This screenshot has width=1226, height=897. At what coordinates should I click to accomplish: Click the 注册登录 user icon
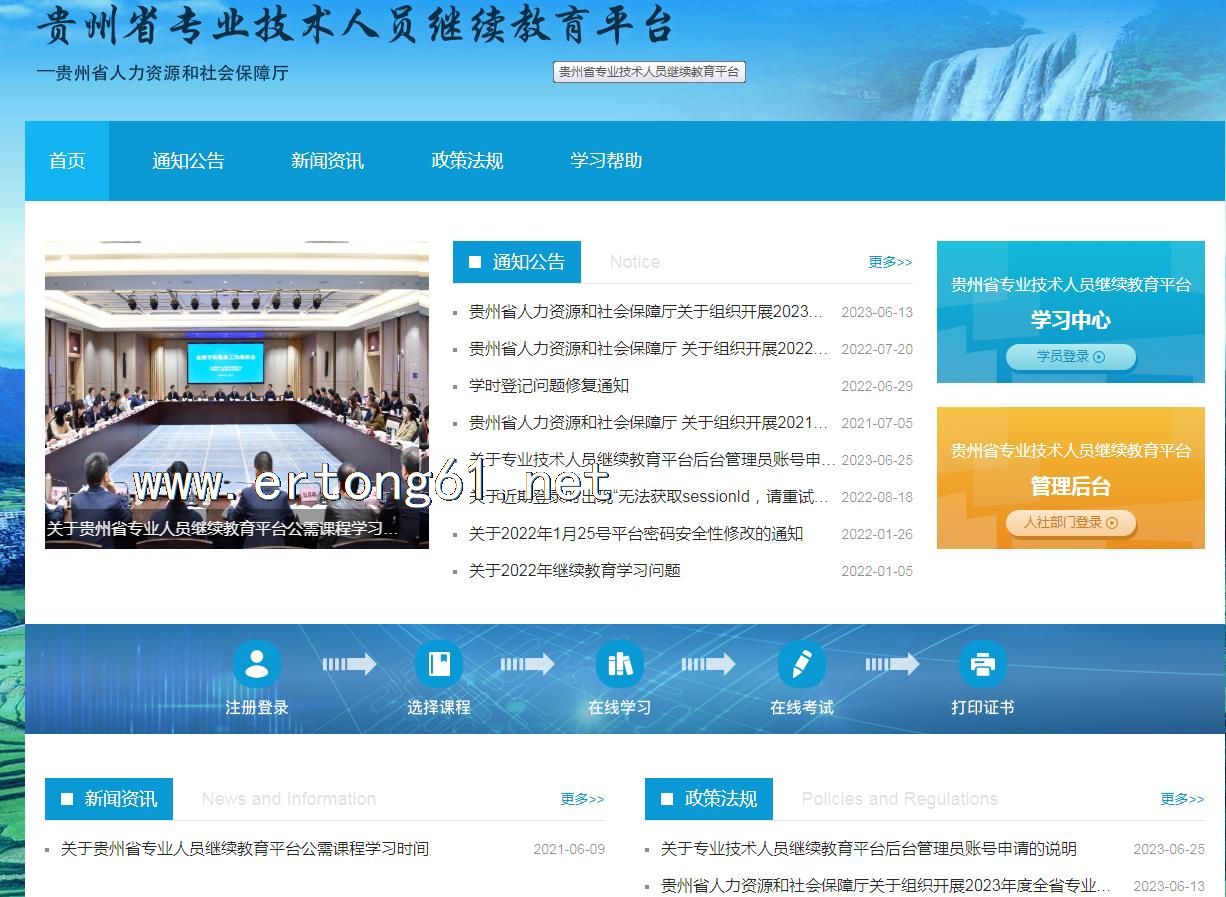[257, 664]
